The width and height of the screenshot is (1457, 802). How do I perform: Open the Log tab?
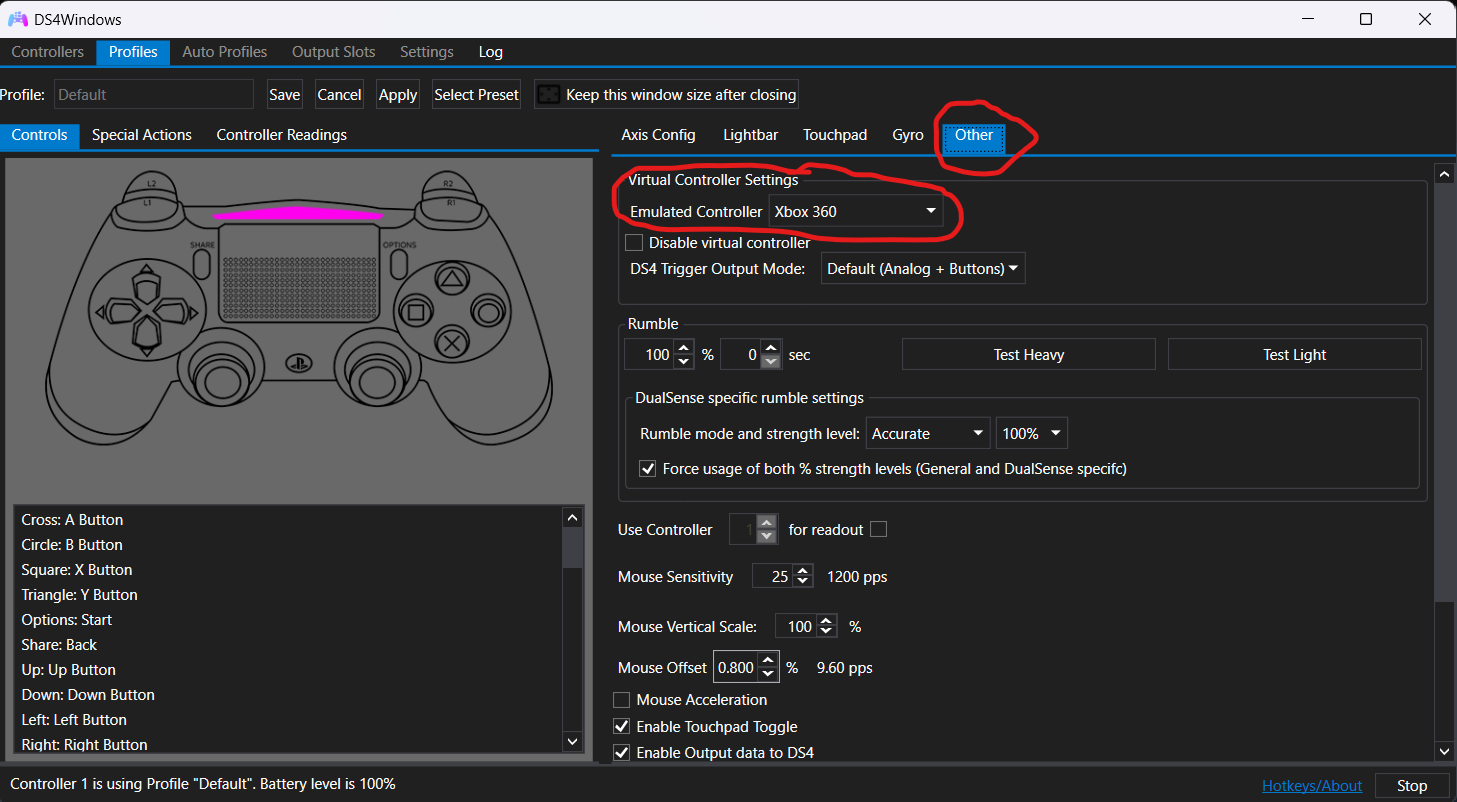click(x=491, y=52)
